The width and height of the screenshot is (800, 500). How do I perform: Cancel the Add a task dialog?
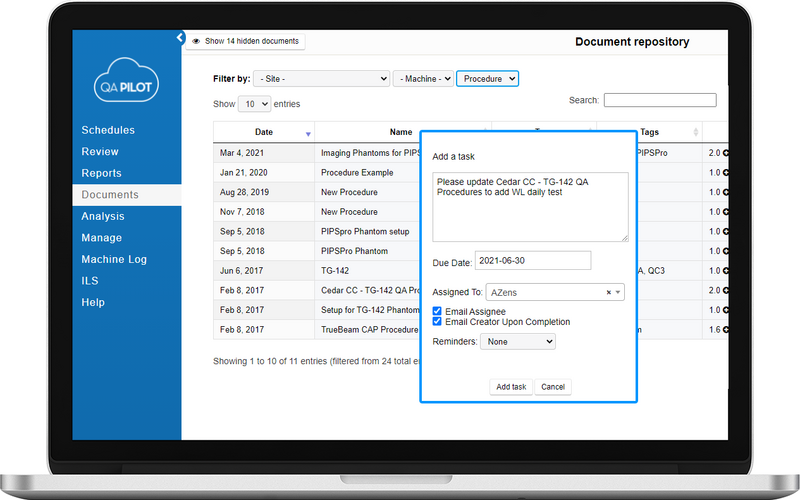(x=553, y=387)
